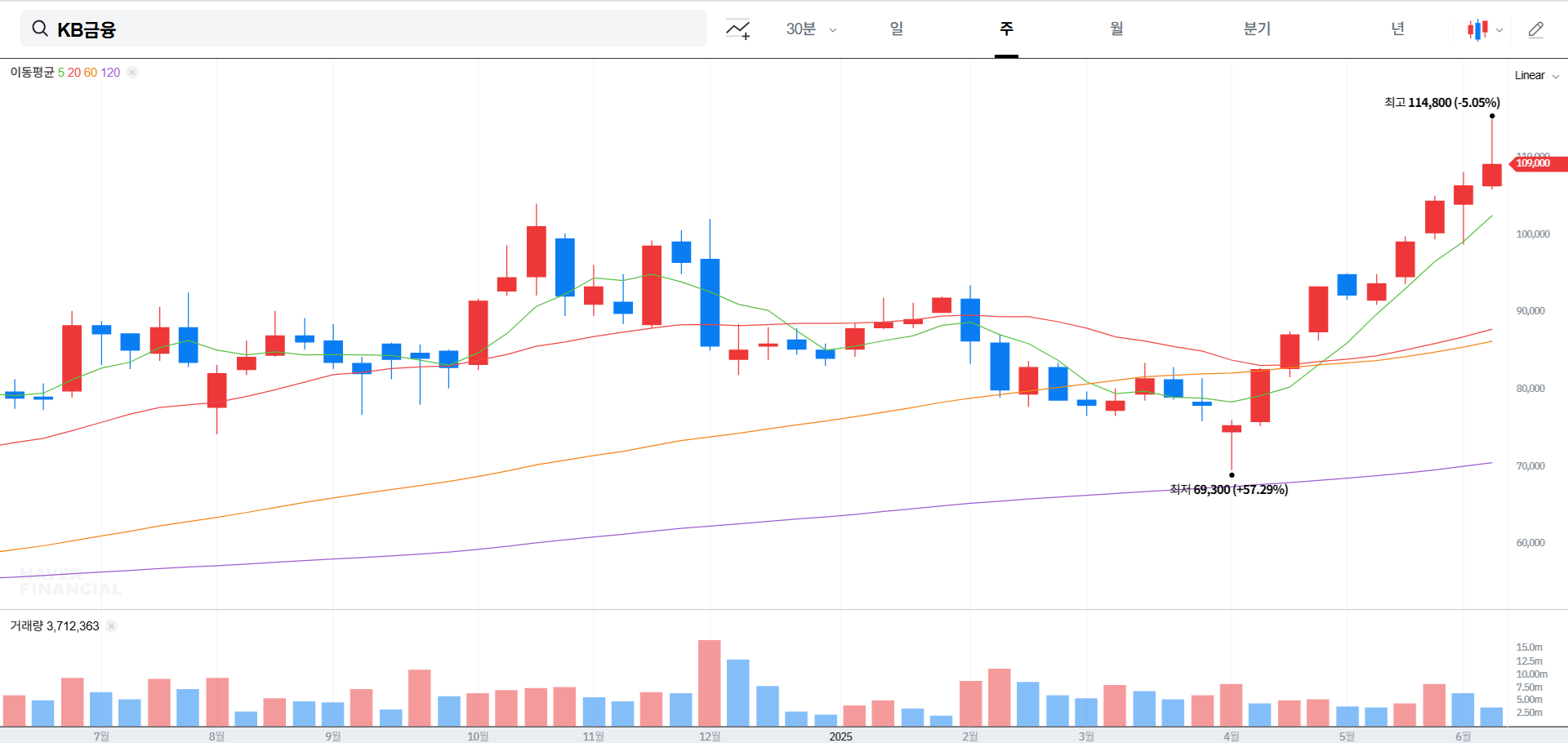1568x743 pixels.
Task: Select the 분기 quarterly tab
Action: [1256, 29]
